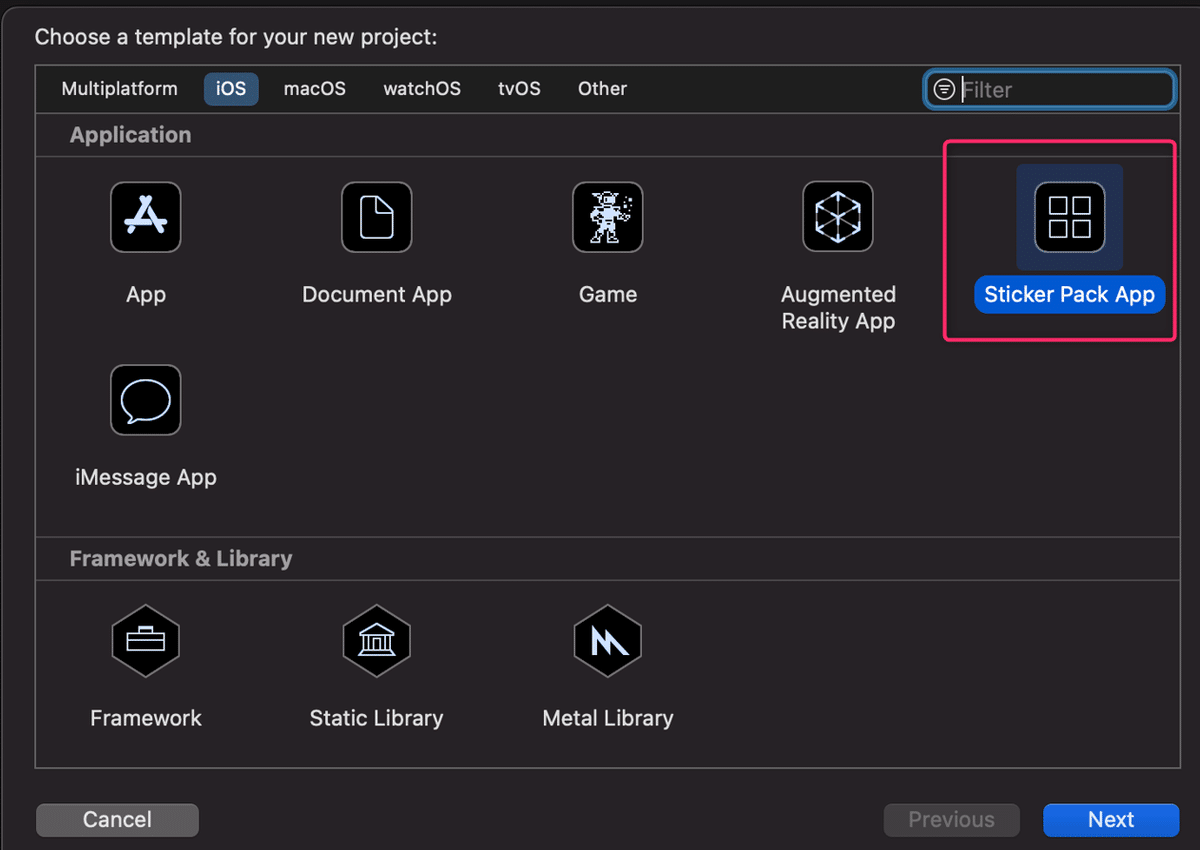Click the "Document App" label
The image size is (1200, 850).
click(377, 294)
